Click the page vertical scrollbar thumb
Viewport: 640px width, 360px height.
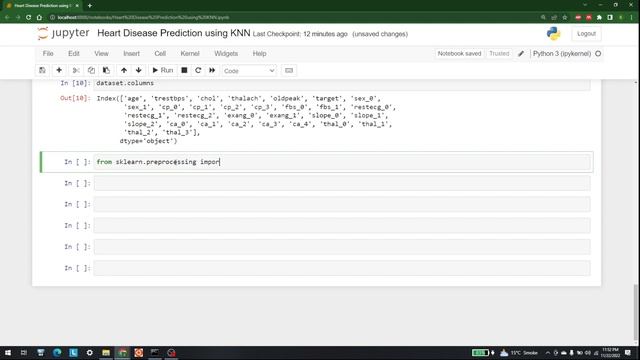(x=636, y=312)
